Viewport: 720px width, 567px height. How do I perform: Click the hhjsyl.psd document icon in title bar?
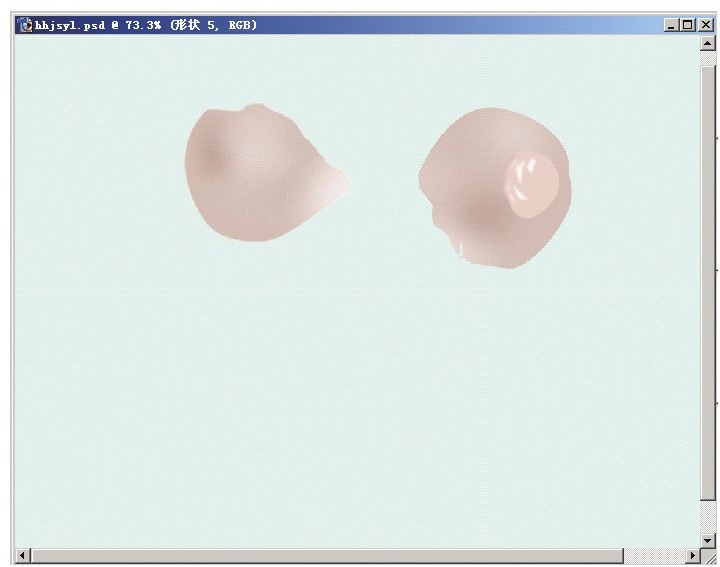point(24,25)
